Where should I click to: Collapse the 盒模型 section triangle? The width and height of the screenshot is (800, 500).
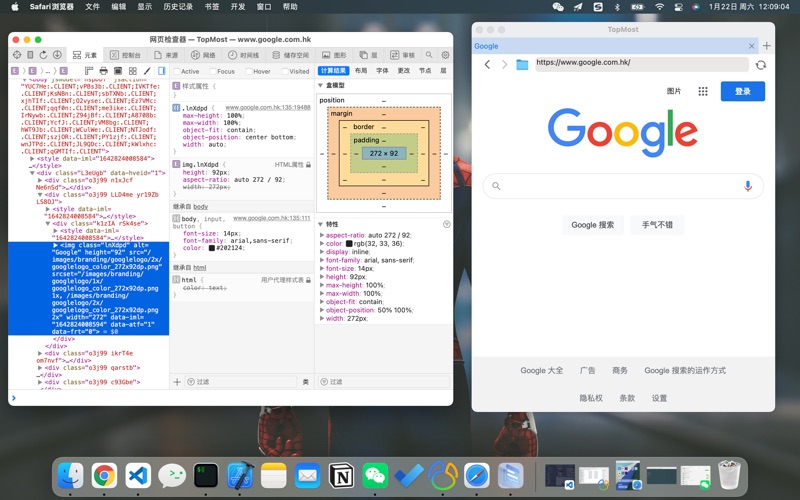tap(322, 86)
